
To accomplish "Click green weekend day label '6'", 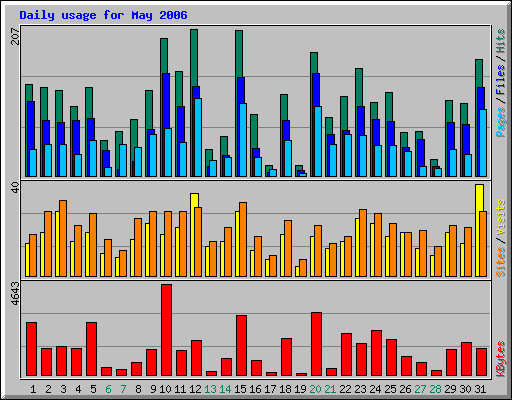I will [108, 389].
